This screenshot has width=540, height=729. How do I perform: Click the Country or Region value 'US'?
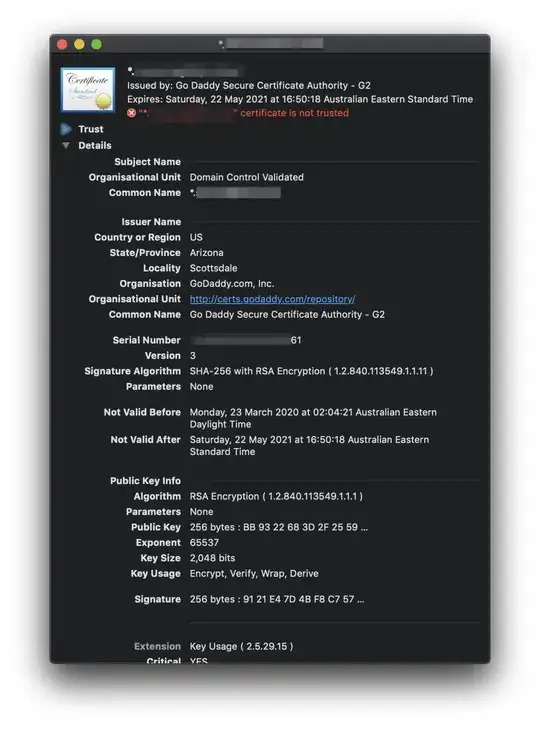point(196,237)
